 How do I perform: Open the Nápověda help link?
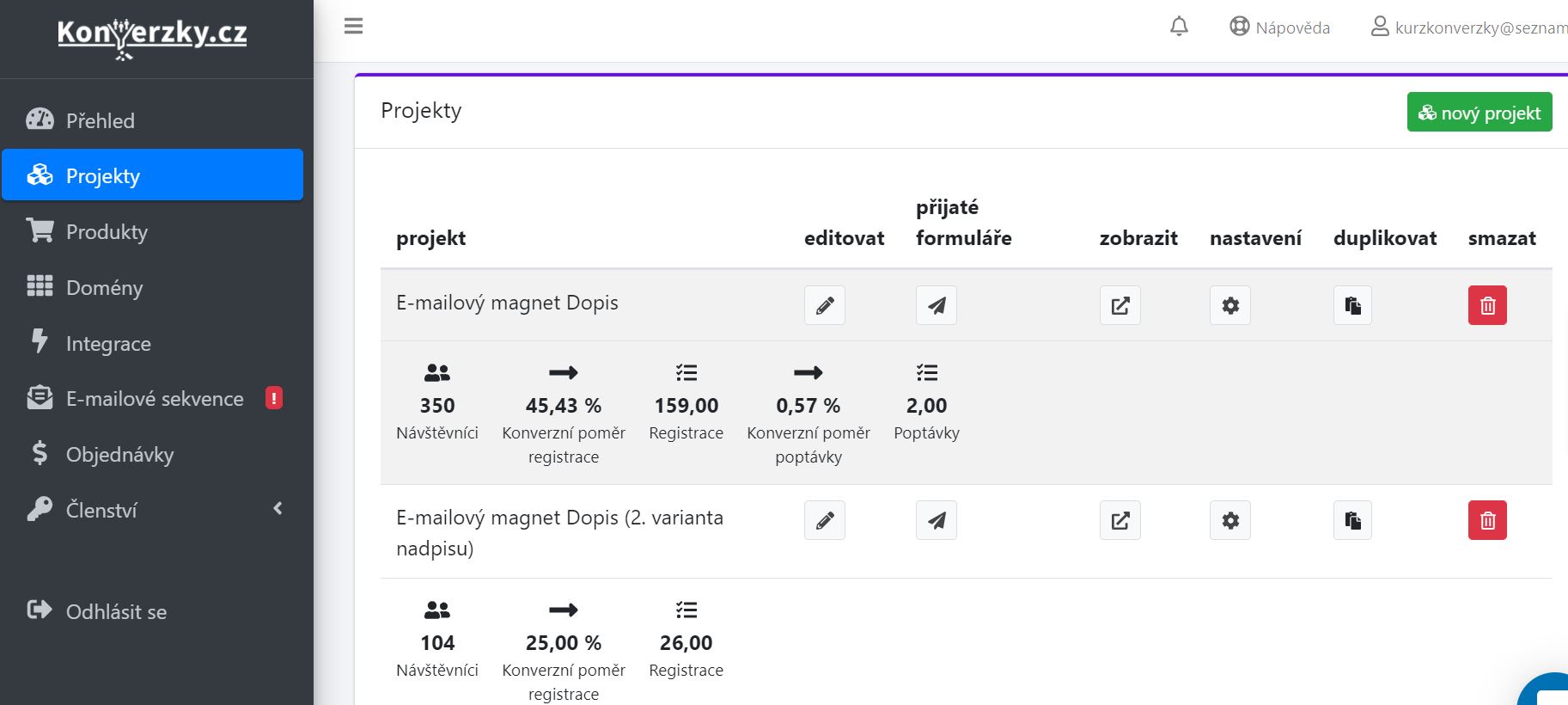tap(1279, 28)
